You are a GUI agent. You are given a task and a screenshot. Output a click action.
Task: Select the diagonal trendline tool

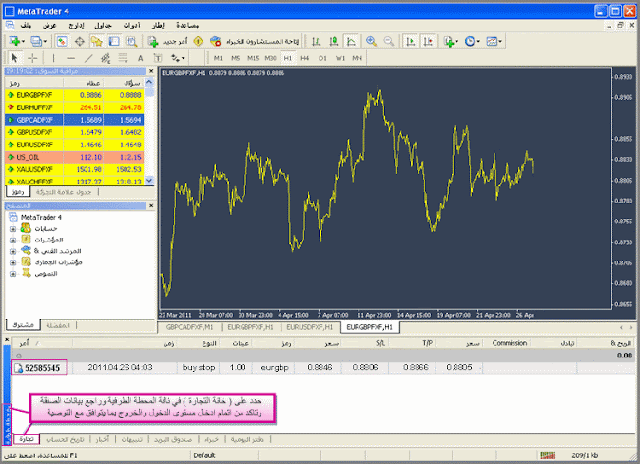pyautogui.click(x=89, y=58)
